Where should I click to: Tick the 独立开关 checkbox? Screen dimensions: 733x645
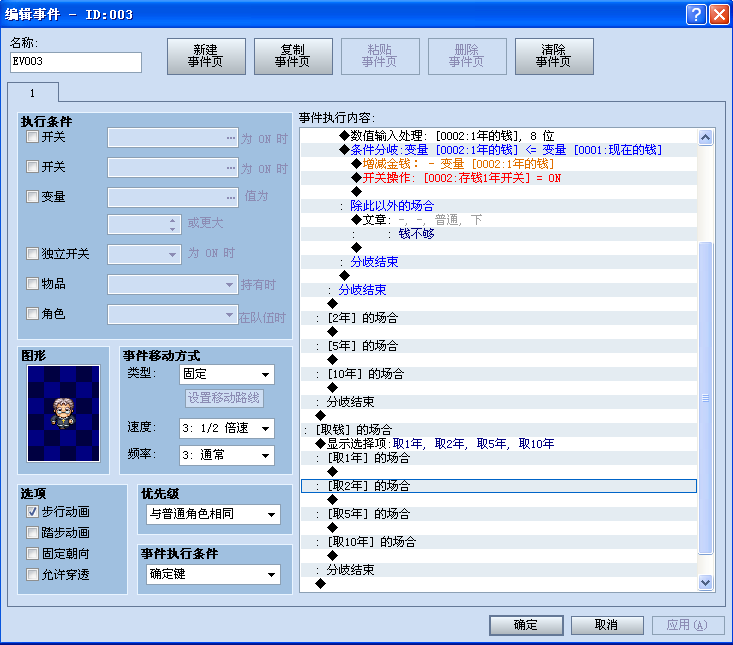(32, 254)
